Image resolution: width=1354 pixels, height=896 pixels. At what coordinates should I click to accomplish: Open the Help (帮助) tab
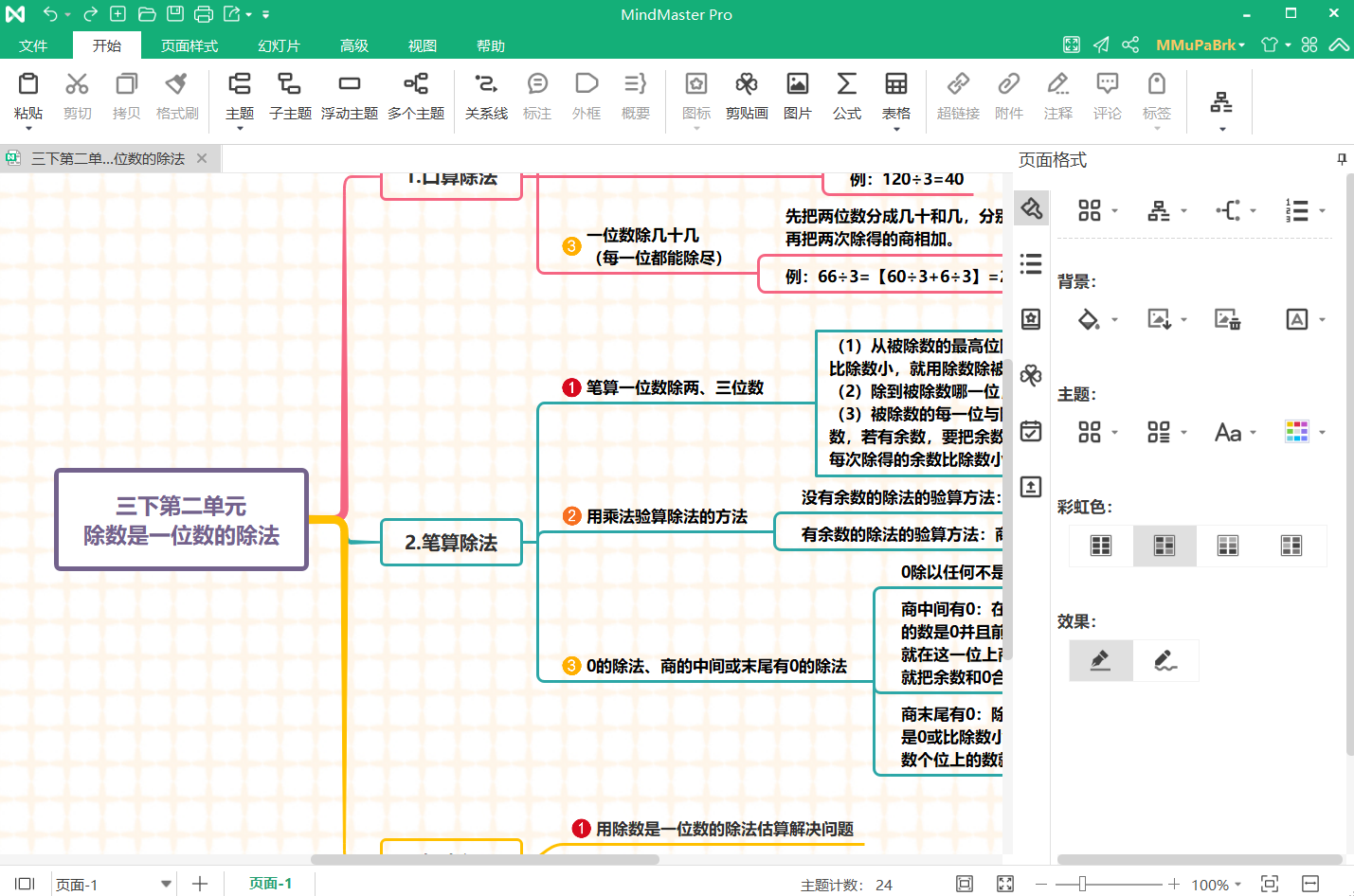(x=491, y=45)
